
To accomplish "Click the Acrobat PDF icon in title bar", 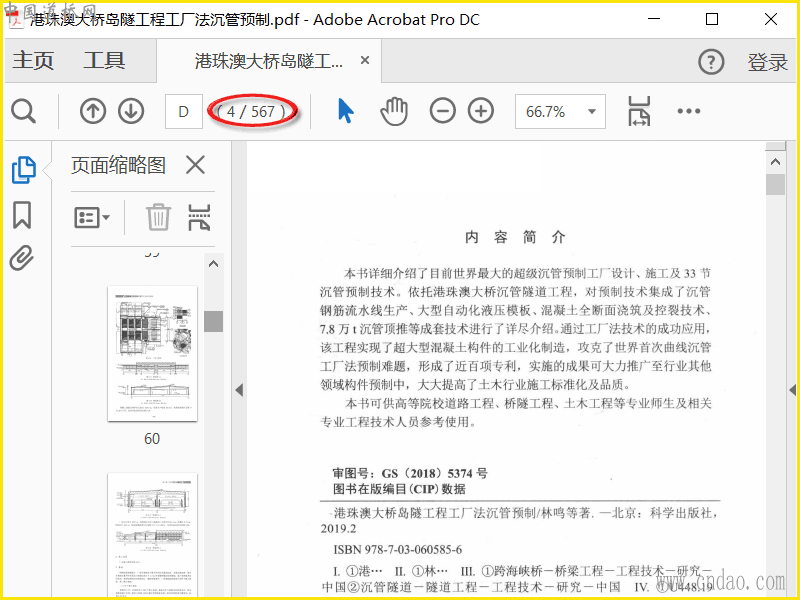I will click(x=16, y=19).
